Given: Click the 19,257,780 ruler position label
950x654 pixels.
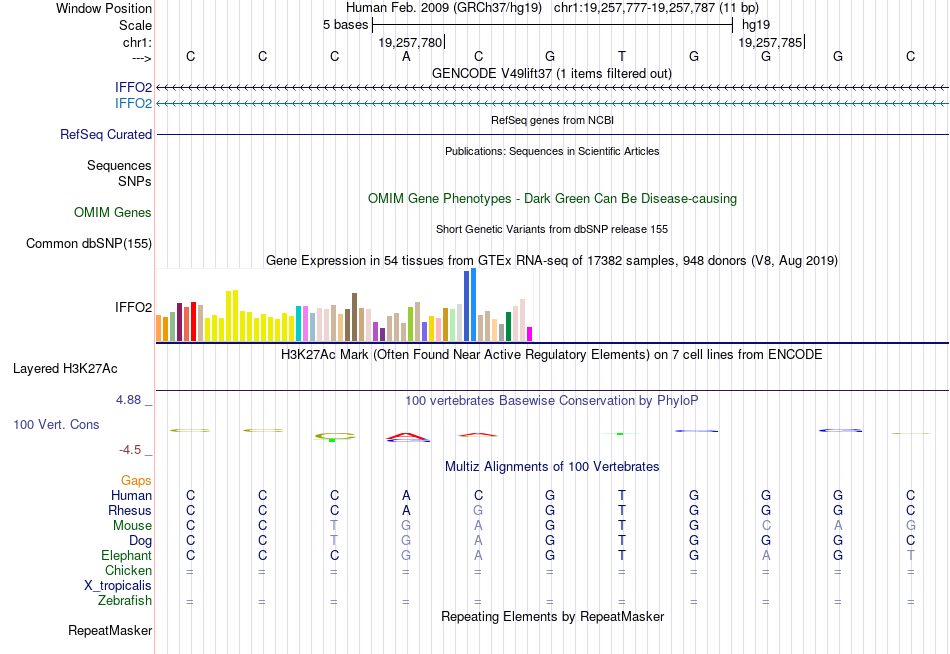Looking at the screenshot, I should pos(410,42).
